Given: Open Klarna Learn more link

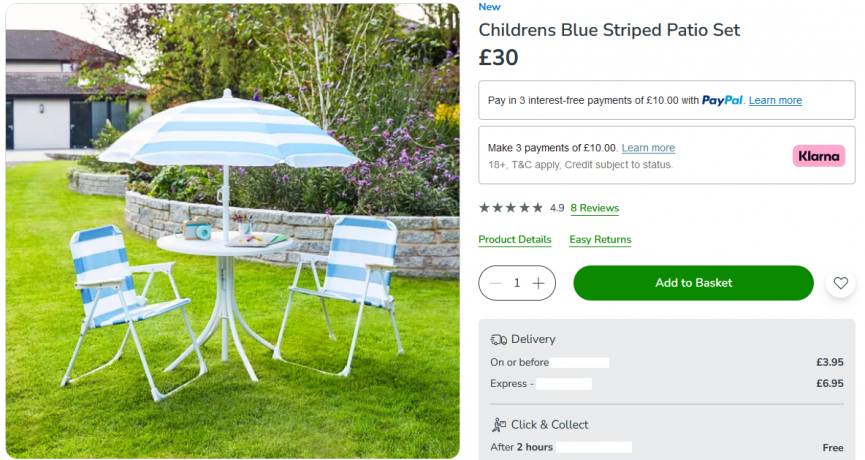Looking at the screenshot, I should click(648, 148).
